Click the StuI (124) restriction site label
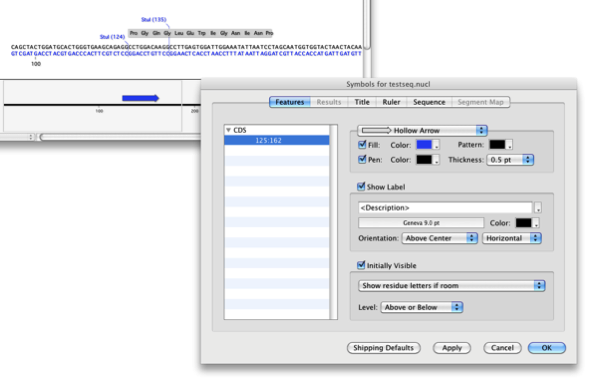Viewport: 598px width, 384px height. pos(112,37)
